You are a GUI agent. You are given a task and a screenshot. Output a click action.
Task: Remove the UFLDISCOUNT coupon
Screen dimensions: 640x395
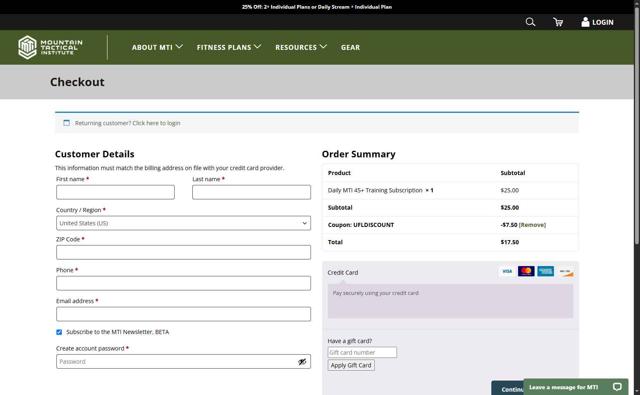click(x=532, y=225)
